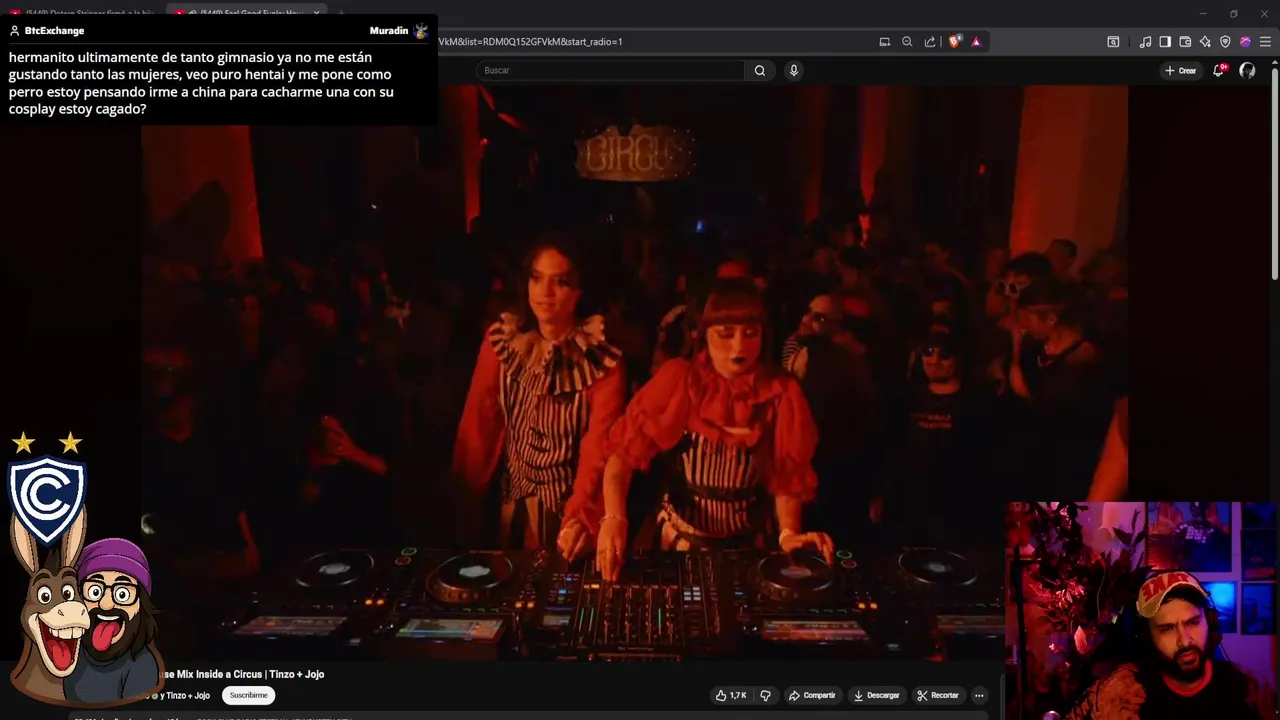
Task: Toggle the browser sidebar panel icon
Action: [x=1165, y=42]
